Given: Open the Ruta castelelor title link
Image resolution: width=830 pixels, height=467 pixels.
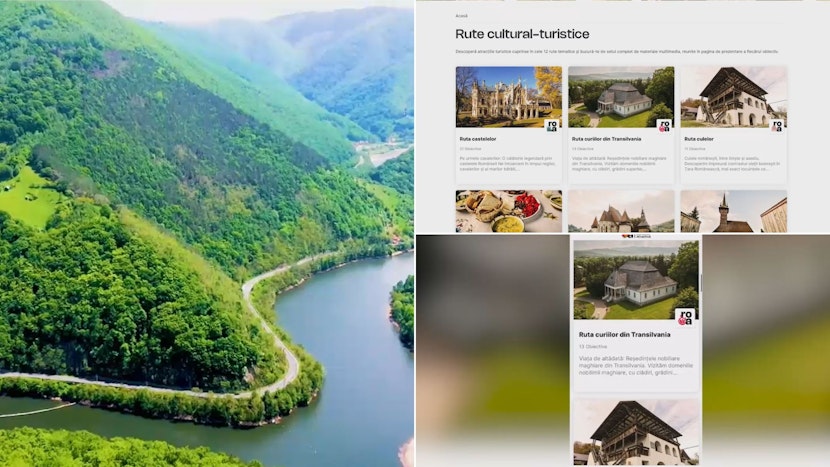Looking at the screenshot, I should click(x=477, y=139).
